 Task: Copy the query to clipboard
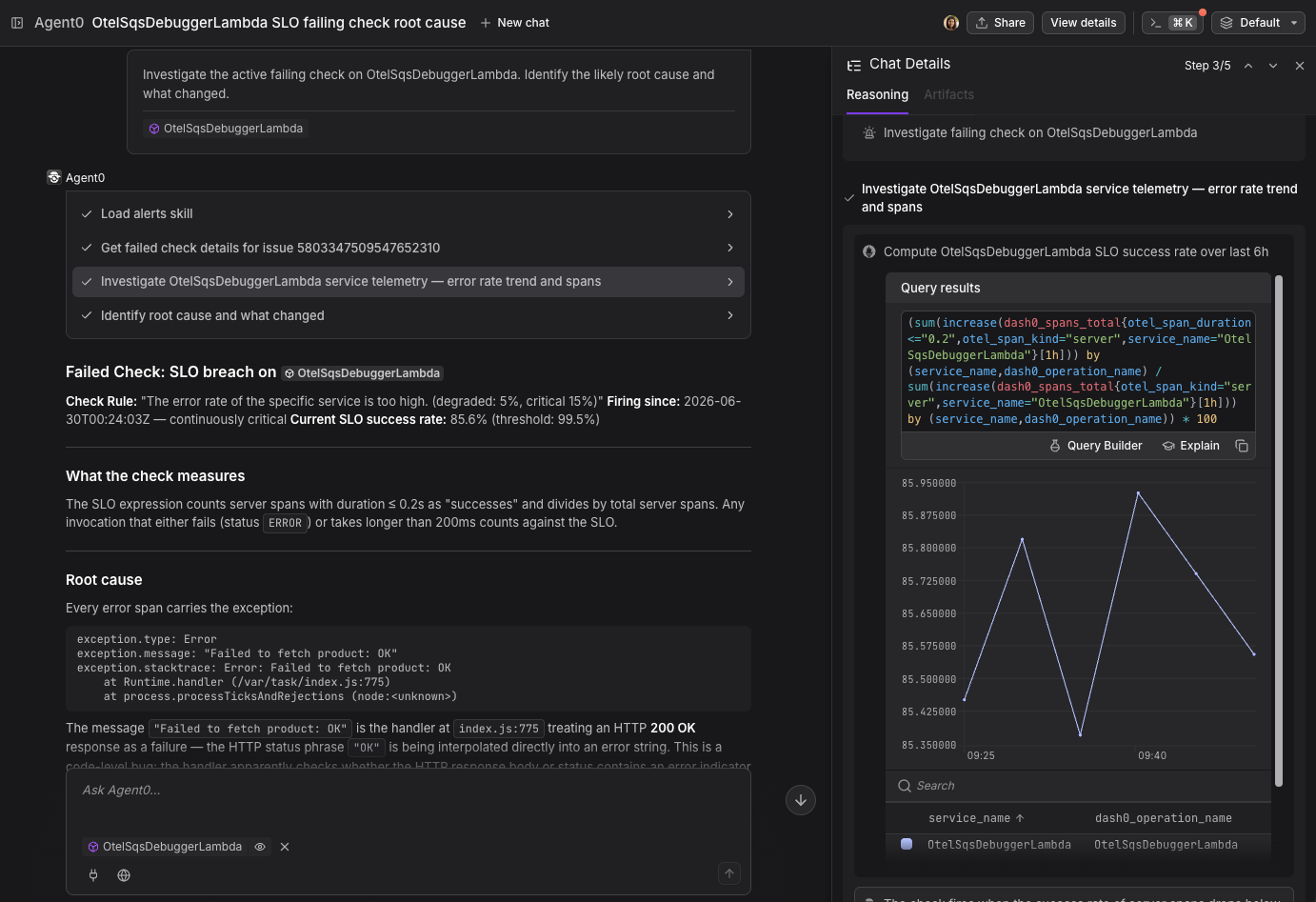point(1242,446)
